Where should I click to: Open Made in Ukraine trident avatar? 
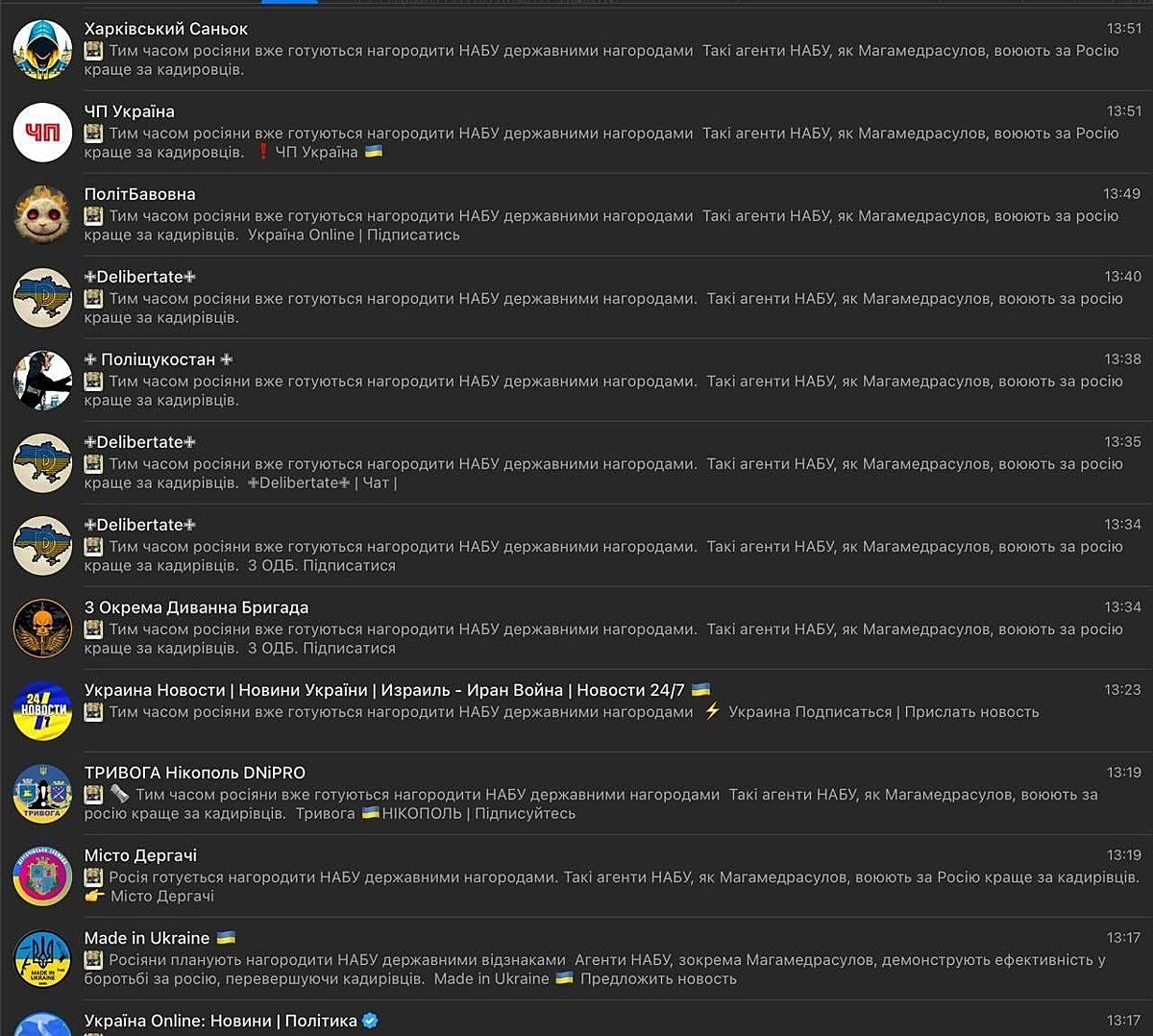point(42,959)
